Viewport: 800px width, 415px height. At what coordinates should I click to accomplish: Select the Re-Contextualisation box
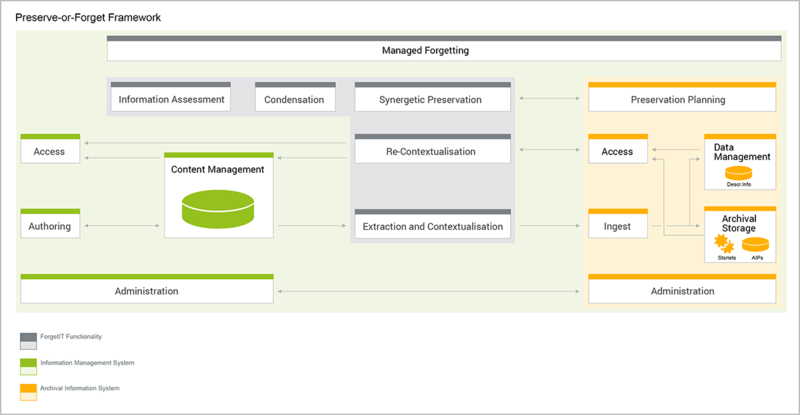coord(433,149)
